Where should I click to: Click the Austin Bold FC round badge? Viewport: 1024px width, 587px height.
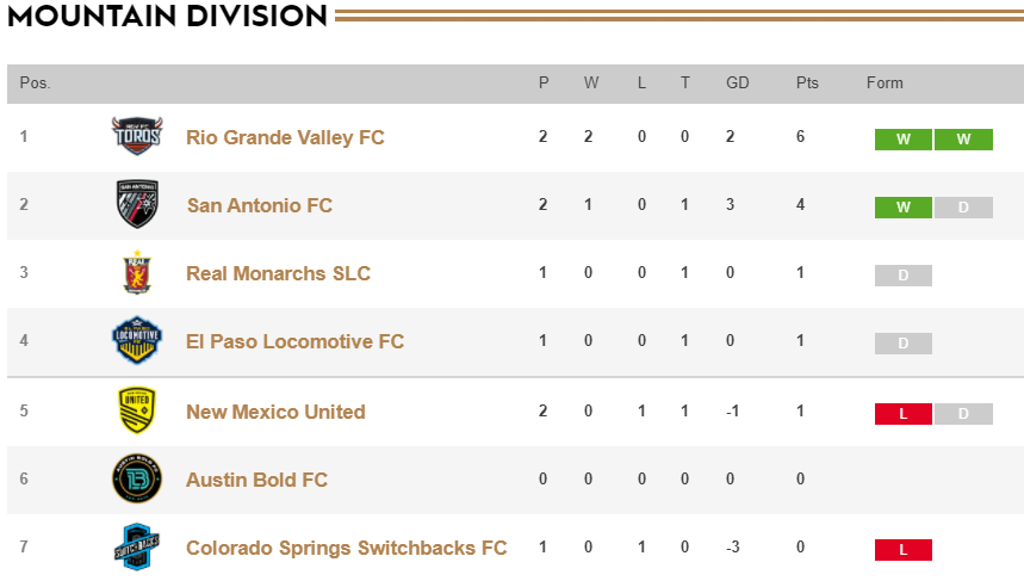137,479
